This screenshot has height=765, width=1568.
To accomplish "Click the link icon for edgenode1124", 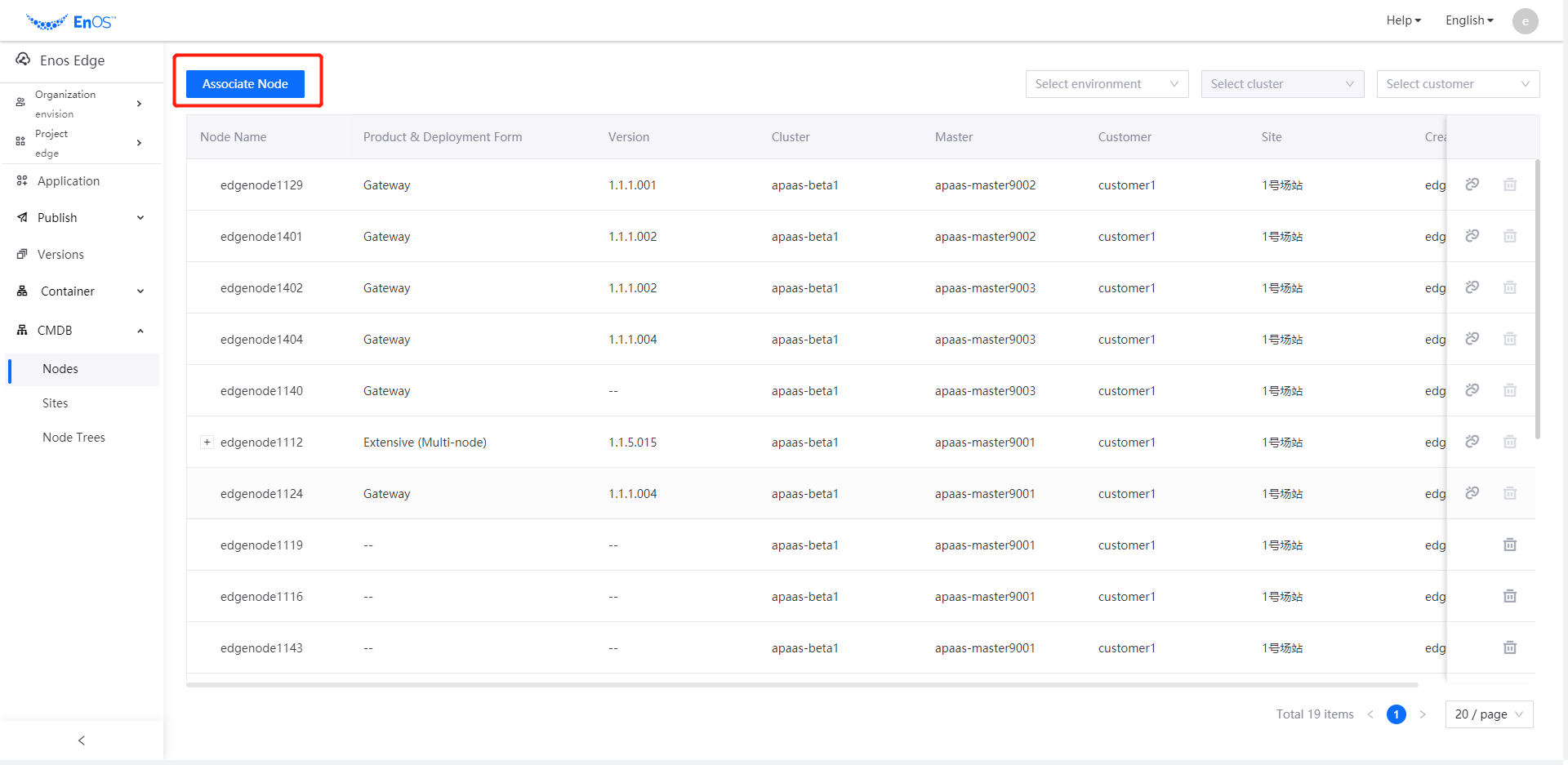I will pyautogui.click(x=1472, y=493).
